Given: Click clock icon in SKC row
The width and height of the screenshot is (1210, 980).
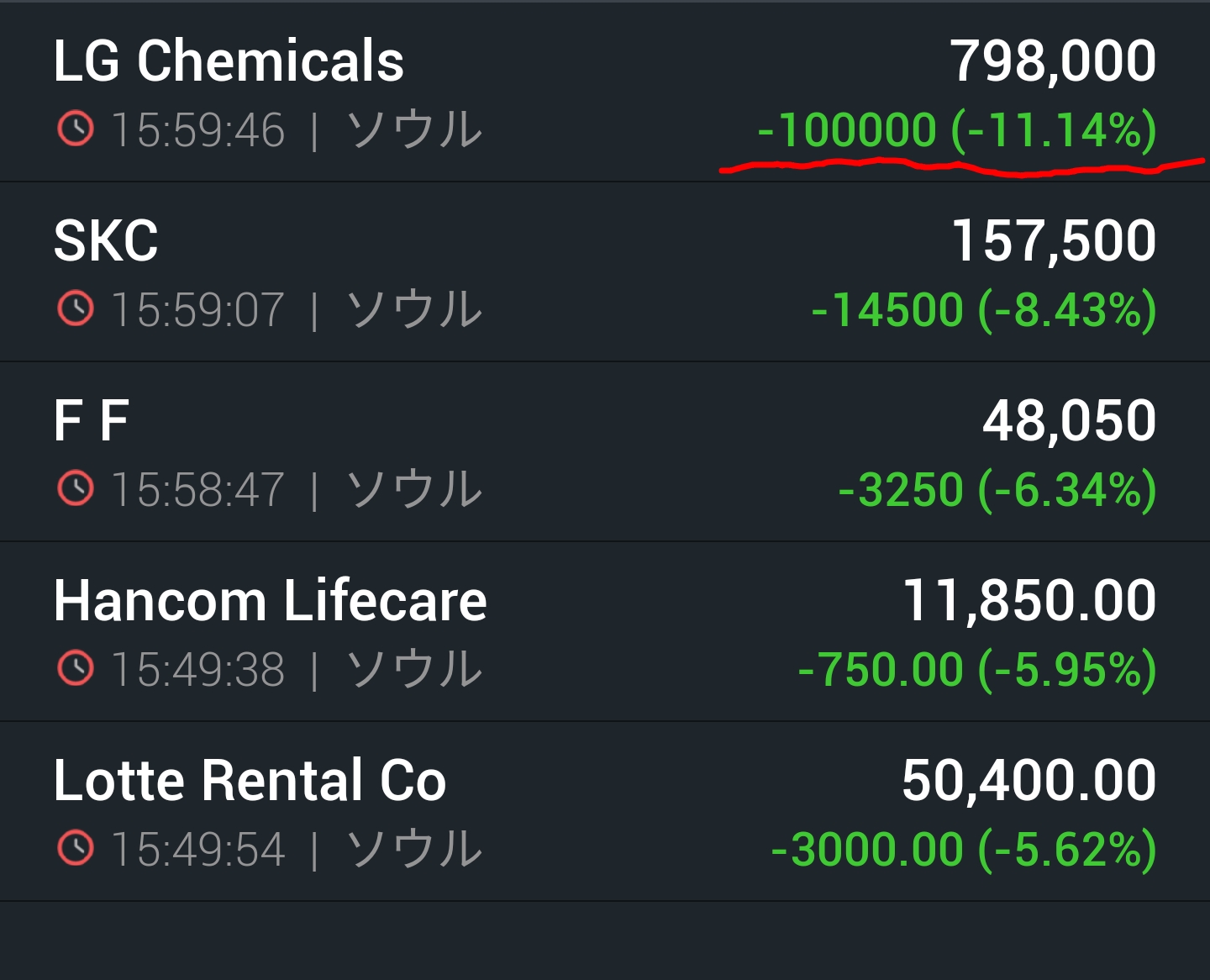Looking at the screenshot, I should coord(76,308).
